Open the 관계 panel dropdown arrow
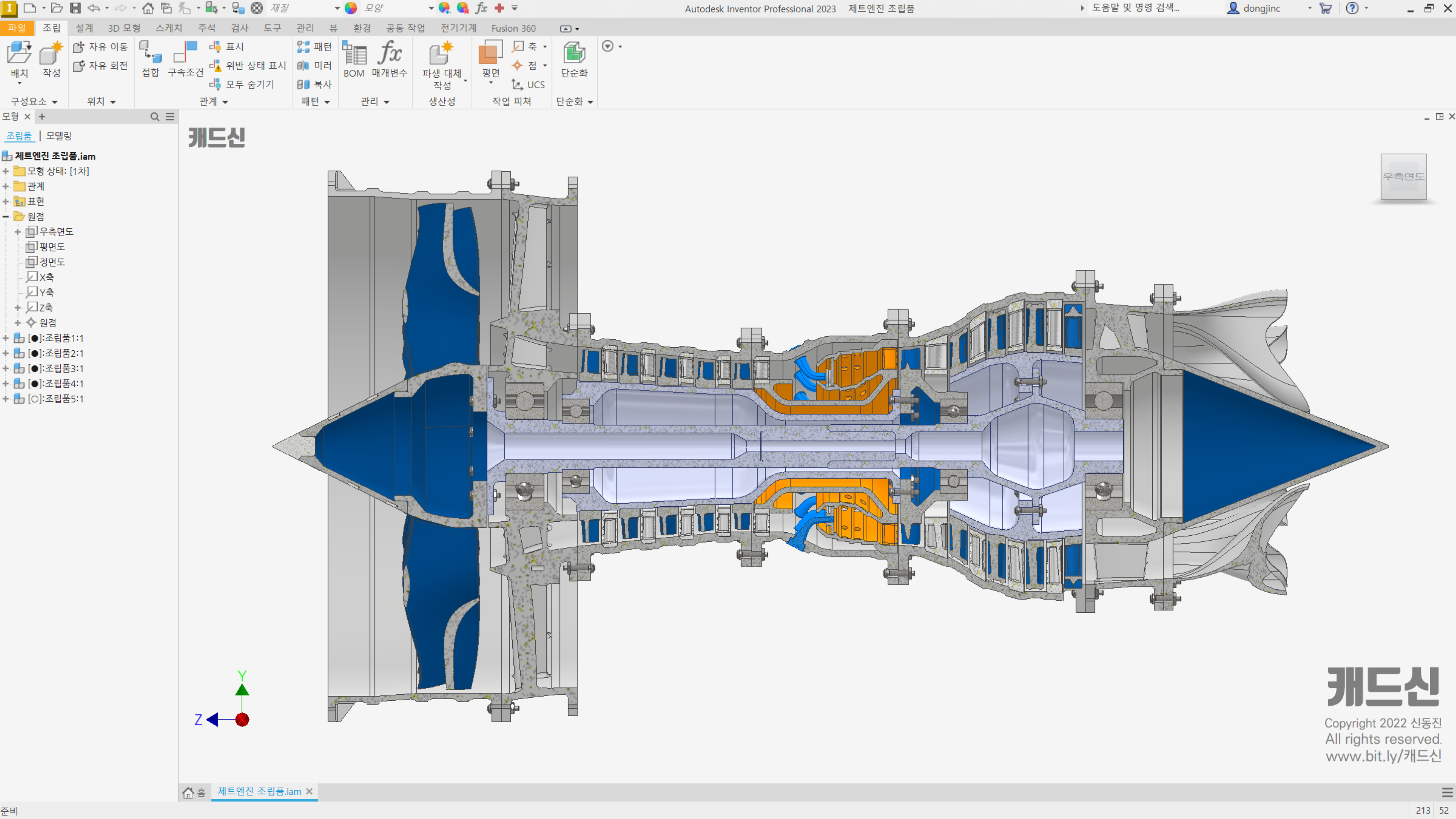 [x=226, y=102]
